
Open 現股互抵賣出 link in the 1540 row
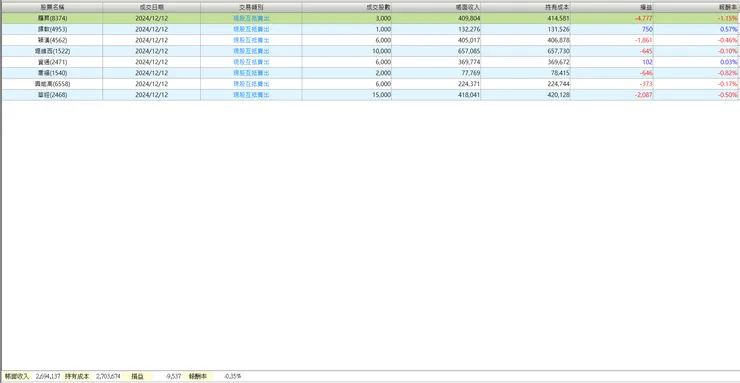pos(251,73)
